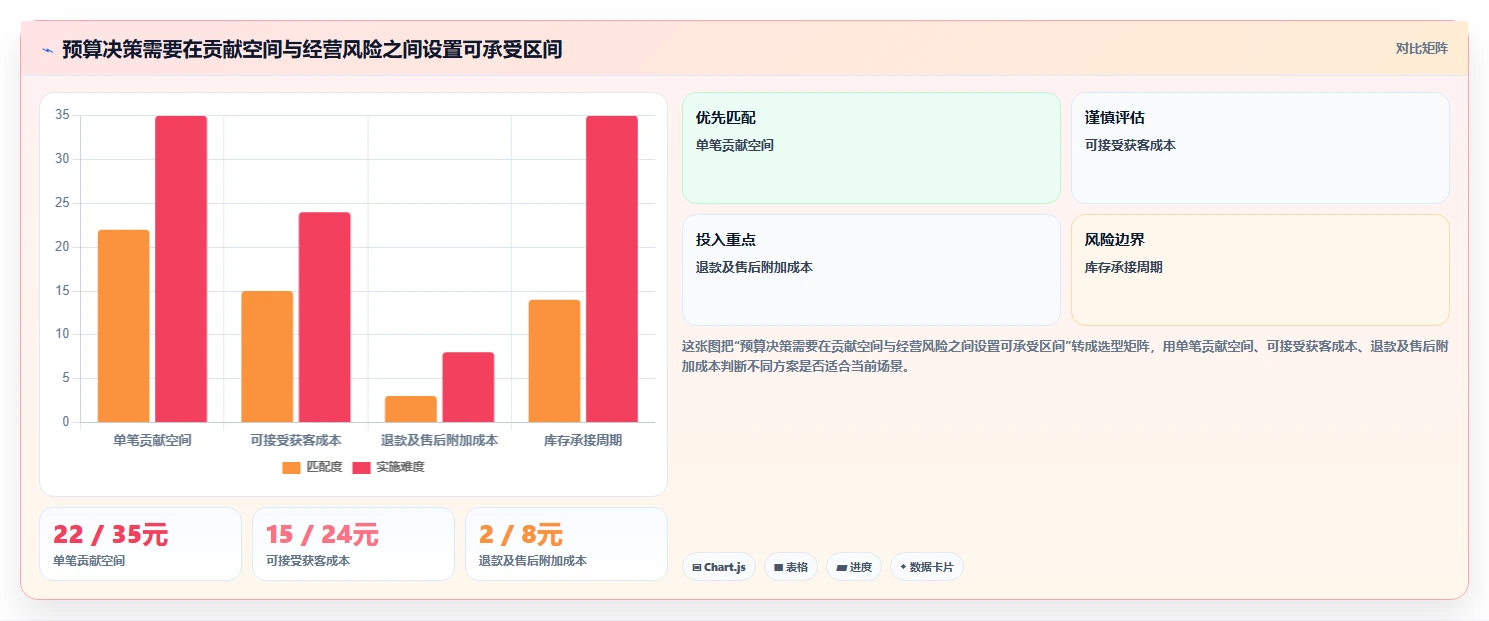Select the orange 可接受获客成本 bar
This screenshot has height=621, width=1489.
point(267,356)
